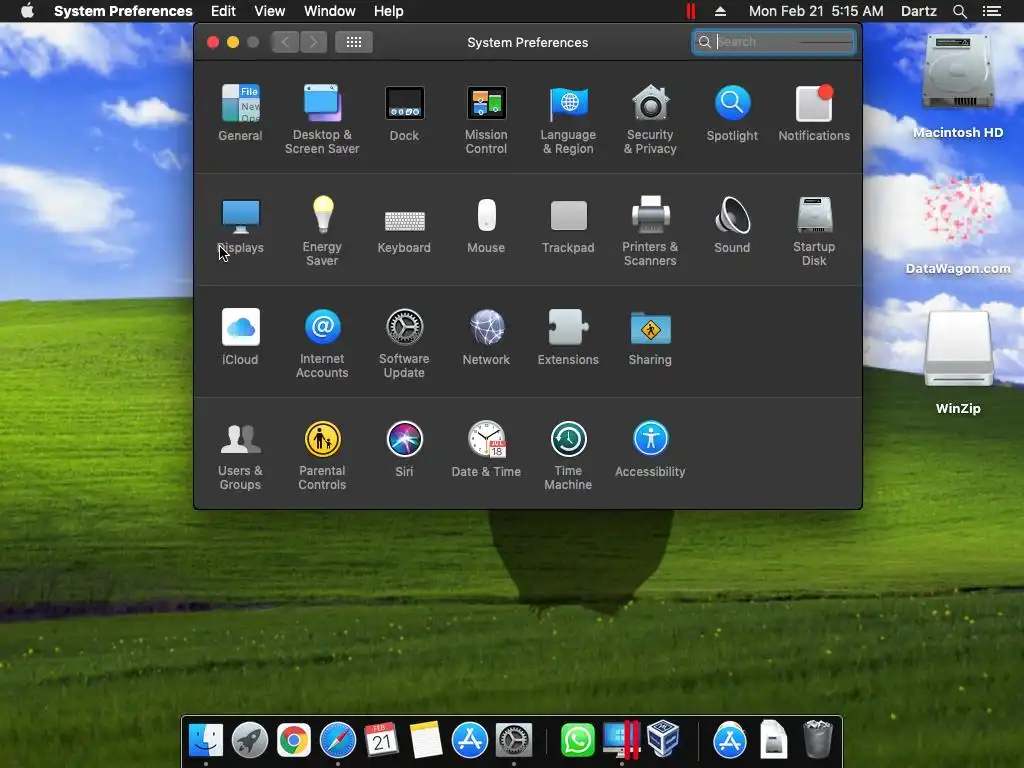The width and height of the screenshot is (1024, 768).
Task: Select the DataWagon.com desktop icon
Action: (958, 225)
